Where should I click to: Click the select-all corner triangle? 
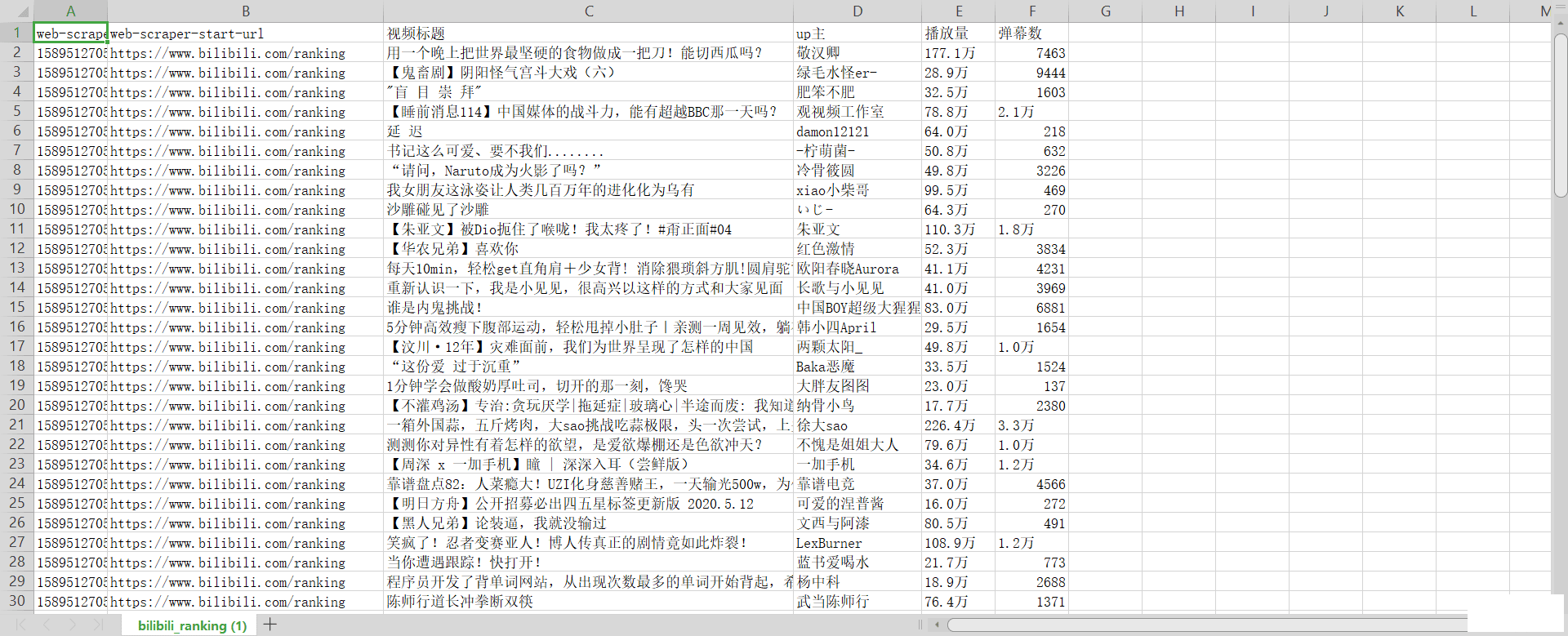coord(22,11)
